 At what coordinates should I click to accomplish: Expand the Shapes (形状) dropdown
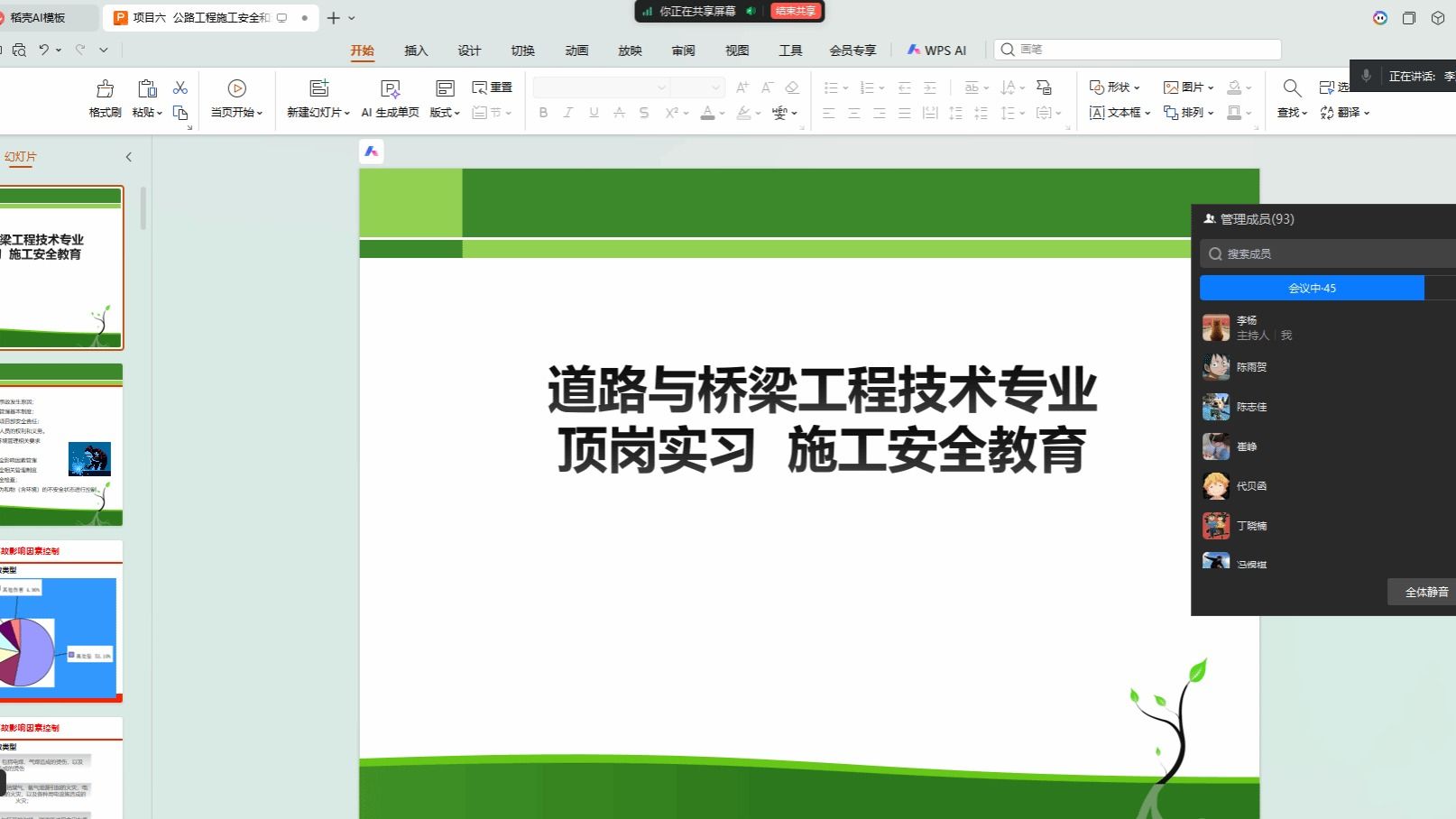(x=1115, y=87)
